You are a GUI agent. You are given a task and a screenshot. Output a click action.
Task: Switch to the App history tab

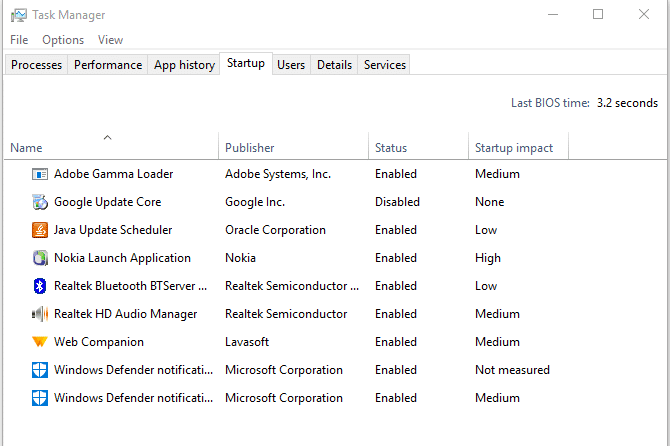pos(184,65)
